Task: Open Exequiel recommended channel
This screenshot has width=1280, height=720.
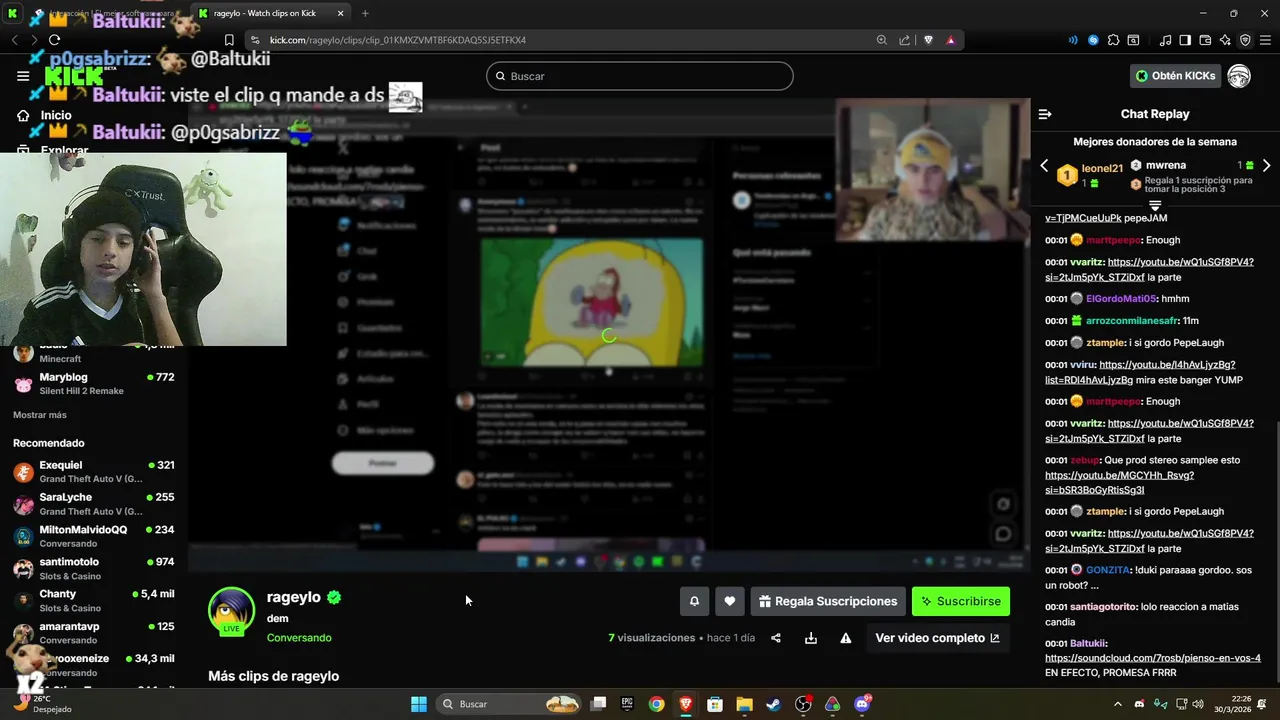Action: point(94,472)
